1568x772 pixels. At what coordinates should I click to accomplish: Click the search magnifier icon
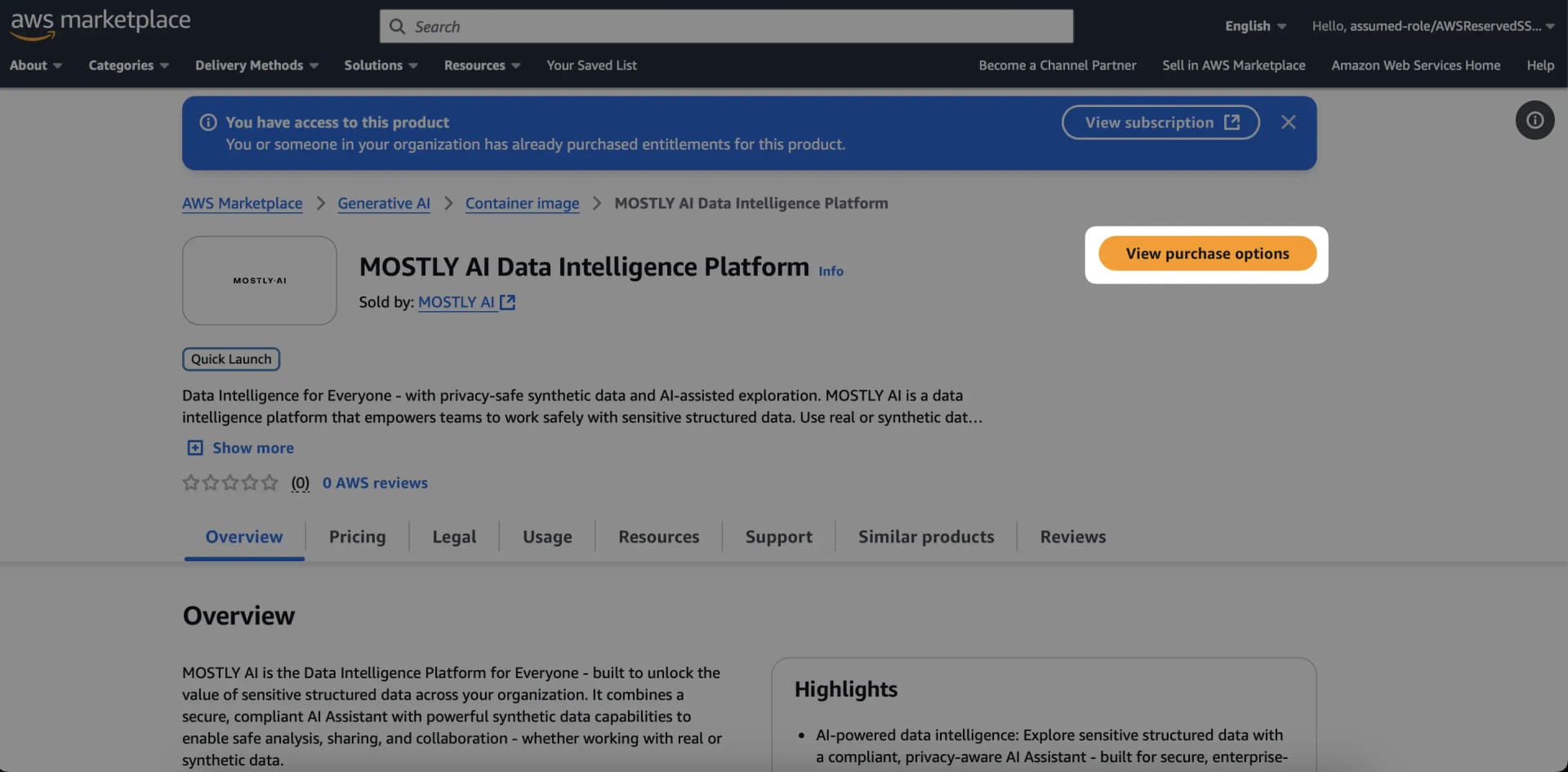point(397,26)
